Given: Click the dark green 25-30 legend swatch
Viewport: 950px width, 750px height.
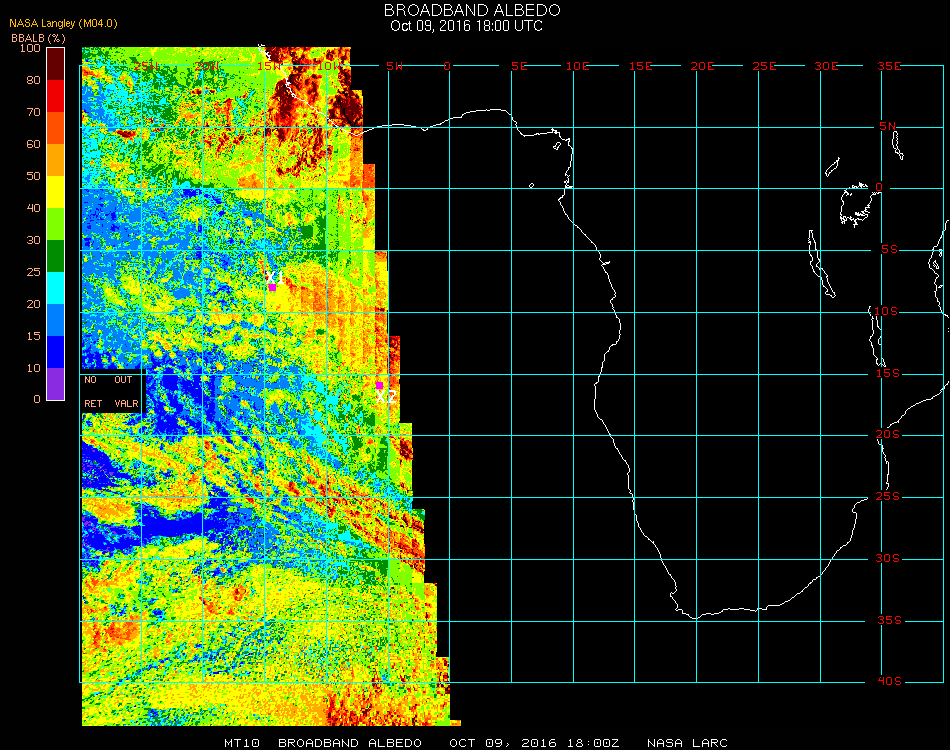Looking at the screenshot, I should coord(56,256).
